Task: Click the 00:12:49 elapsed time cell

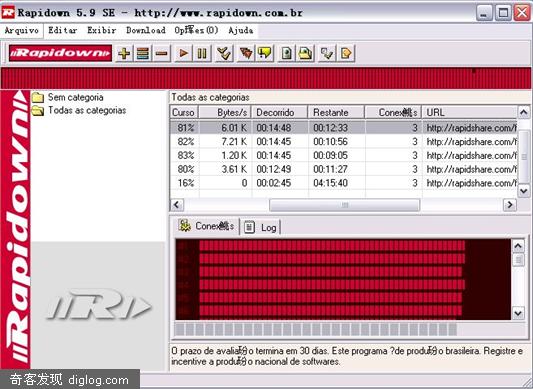Action: (x=274, y=169)
